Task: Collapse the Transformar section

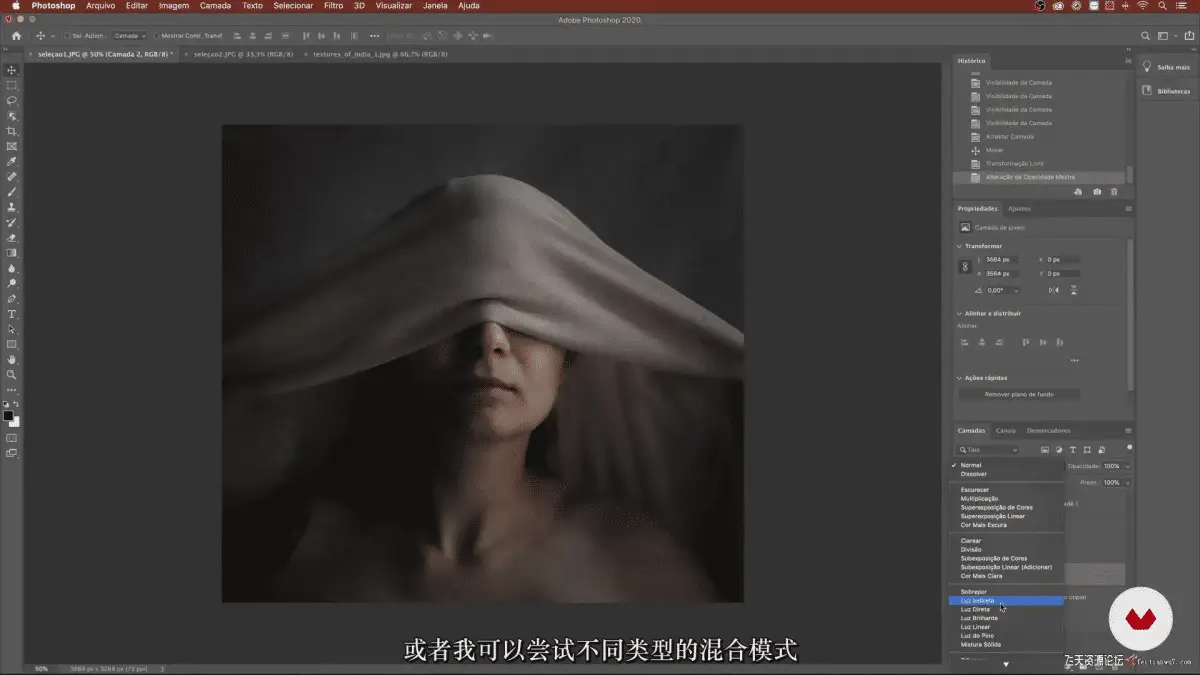Action: pos(961,246)
